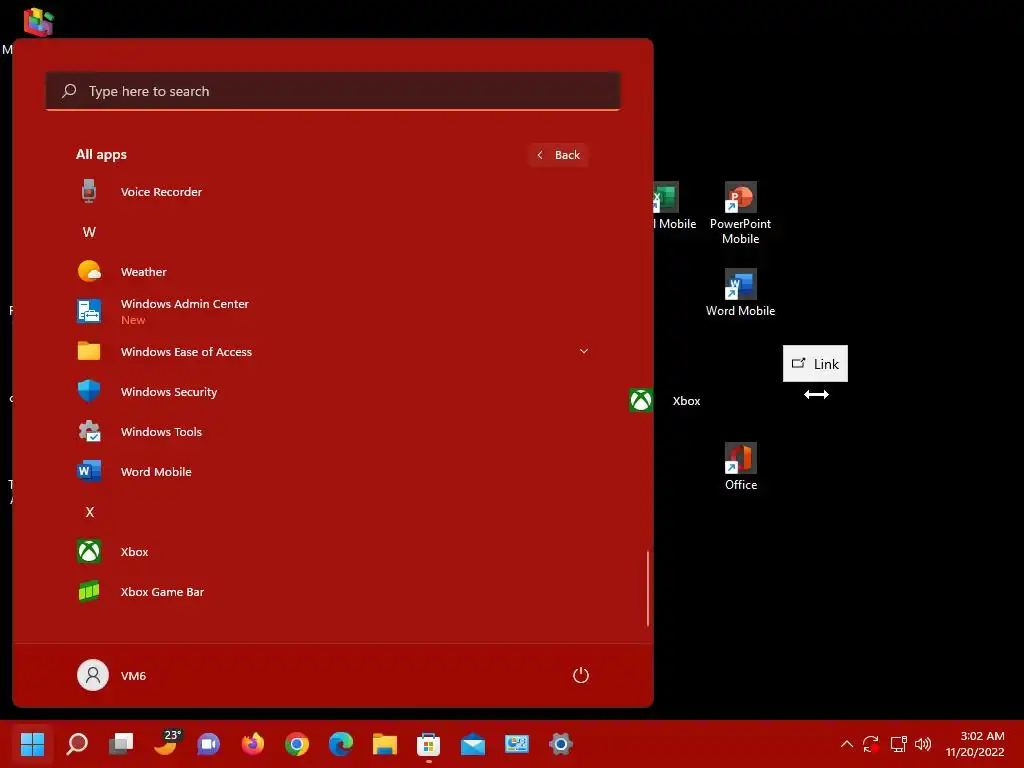The height and width of the screenshot is (768, 1024).
Task: Click the VM6 user account avatar
Action: tap(93, 675)
